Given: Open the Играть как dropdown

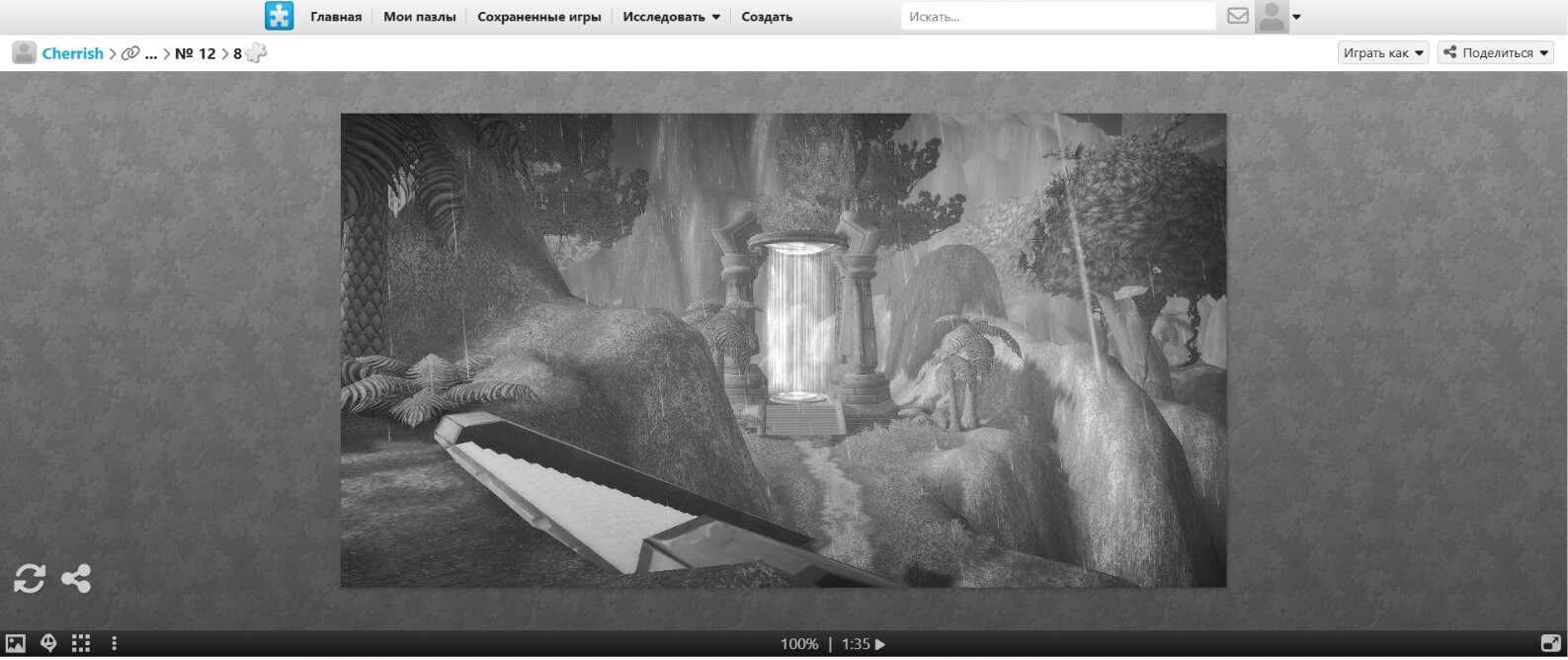Looking at the screenshot, I should click(x=1383, y=53).
